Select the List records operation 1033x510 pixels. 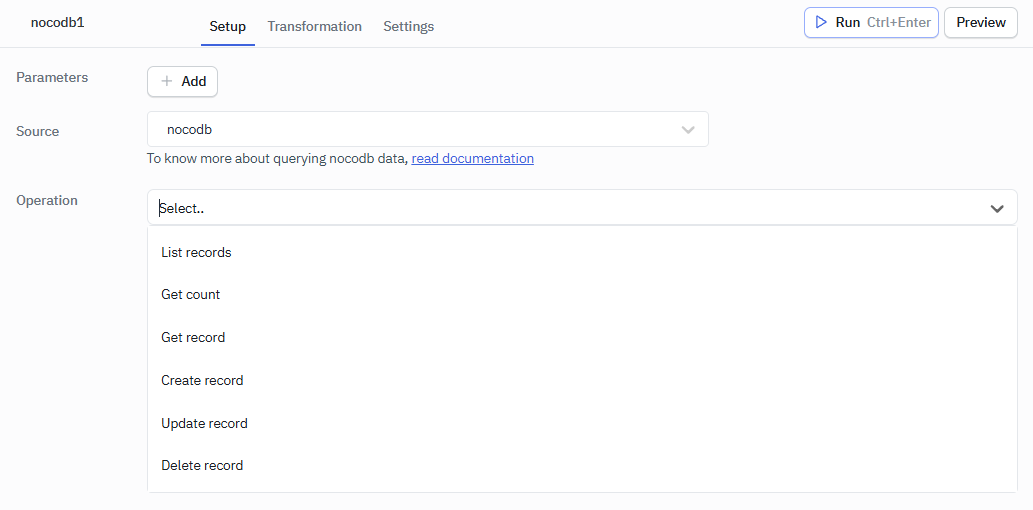tap(196, 252)
